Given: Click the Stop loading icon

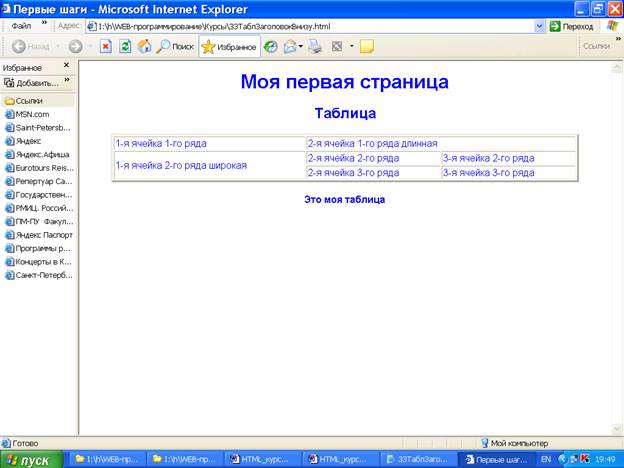Looking at the screenshot, I should tap(105, 47).
